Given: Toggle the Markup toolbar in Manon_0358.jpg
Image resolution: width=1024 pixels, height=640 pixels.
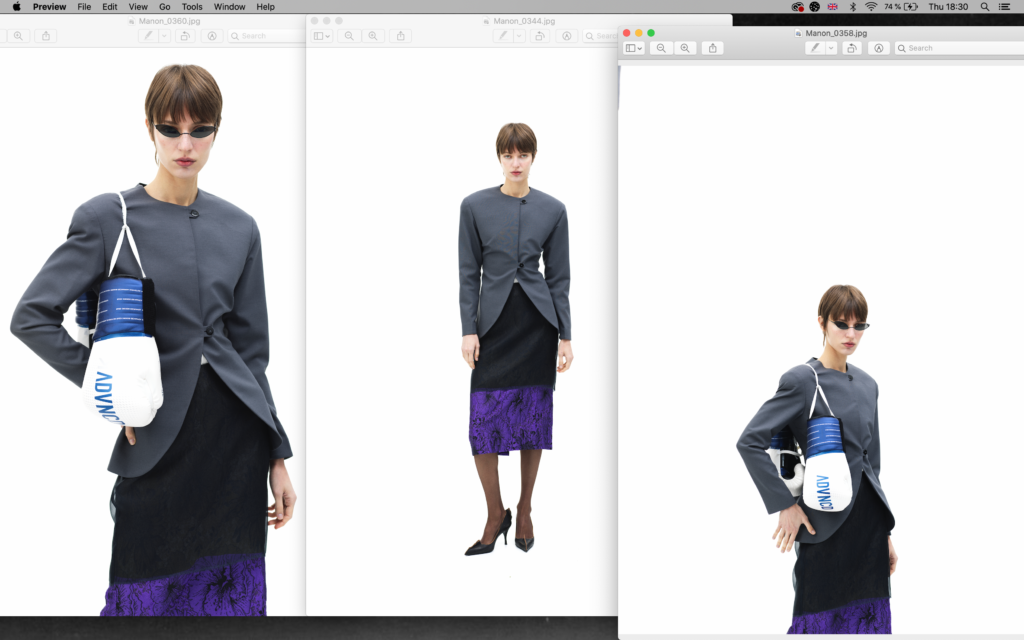Looking at the screenshot, I should 879,48.
